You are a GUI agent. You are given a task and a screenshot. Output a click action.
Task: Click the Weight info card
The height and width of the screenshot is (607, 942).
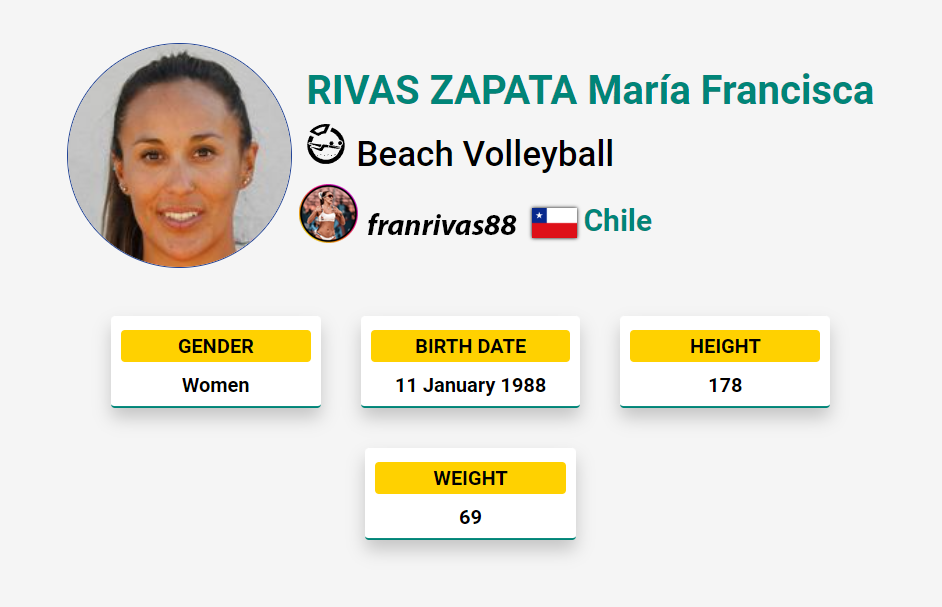[470, 494]
